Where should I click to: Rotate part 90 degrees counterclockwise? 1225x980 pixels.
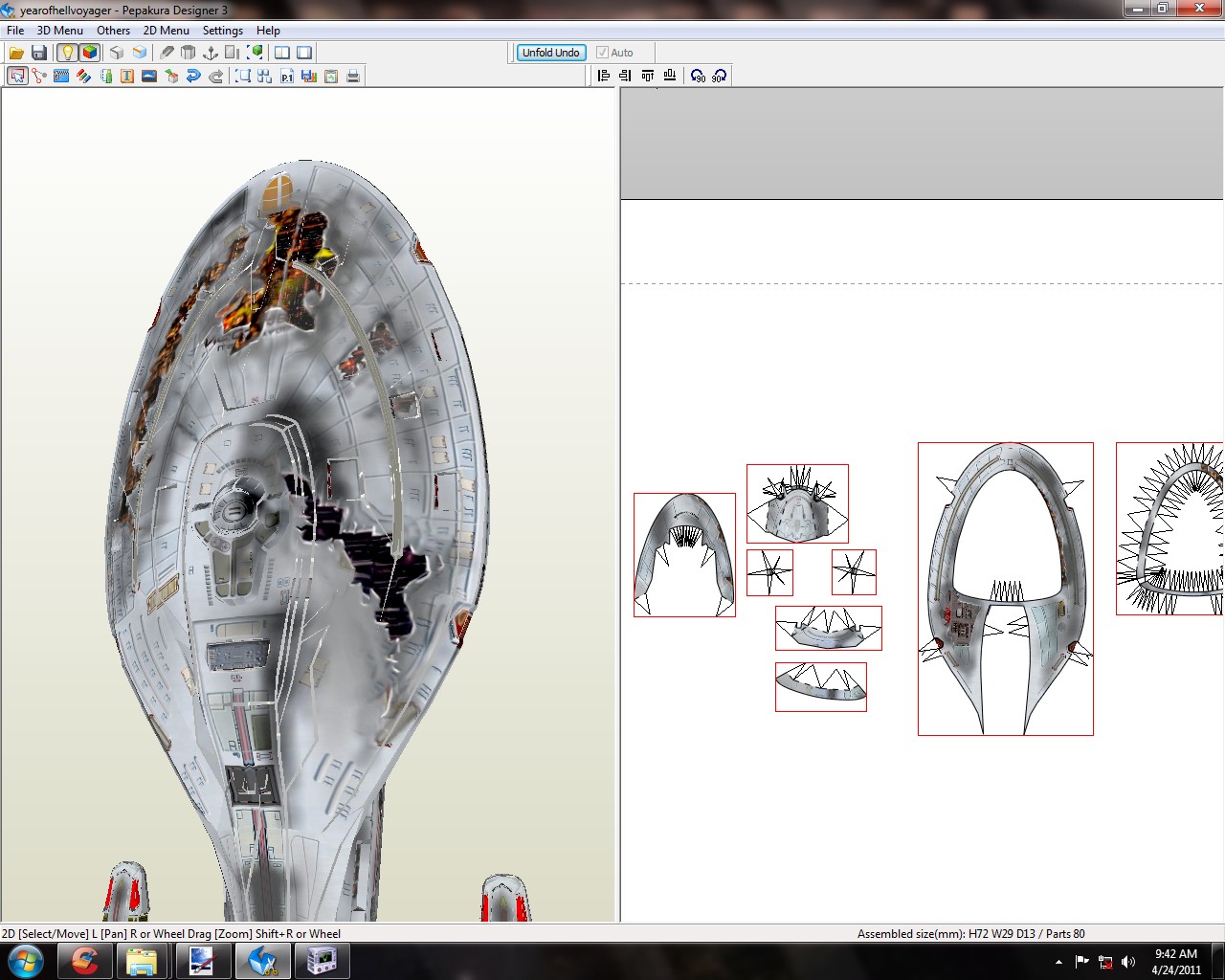point(698,76)
